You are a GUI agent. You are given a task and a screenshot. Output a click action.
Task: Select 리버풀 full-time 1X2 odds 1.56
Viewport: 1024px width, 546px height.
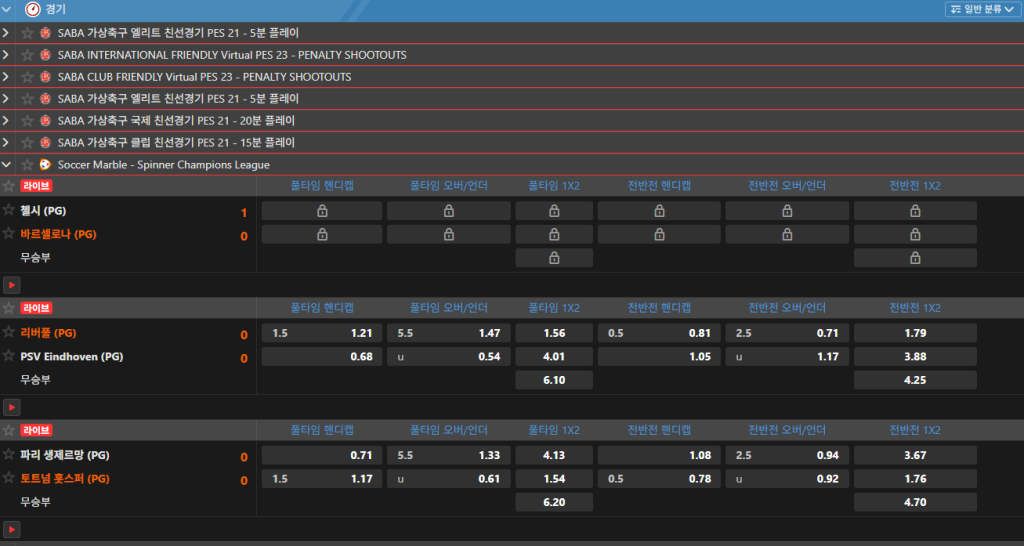click(554, 333)
